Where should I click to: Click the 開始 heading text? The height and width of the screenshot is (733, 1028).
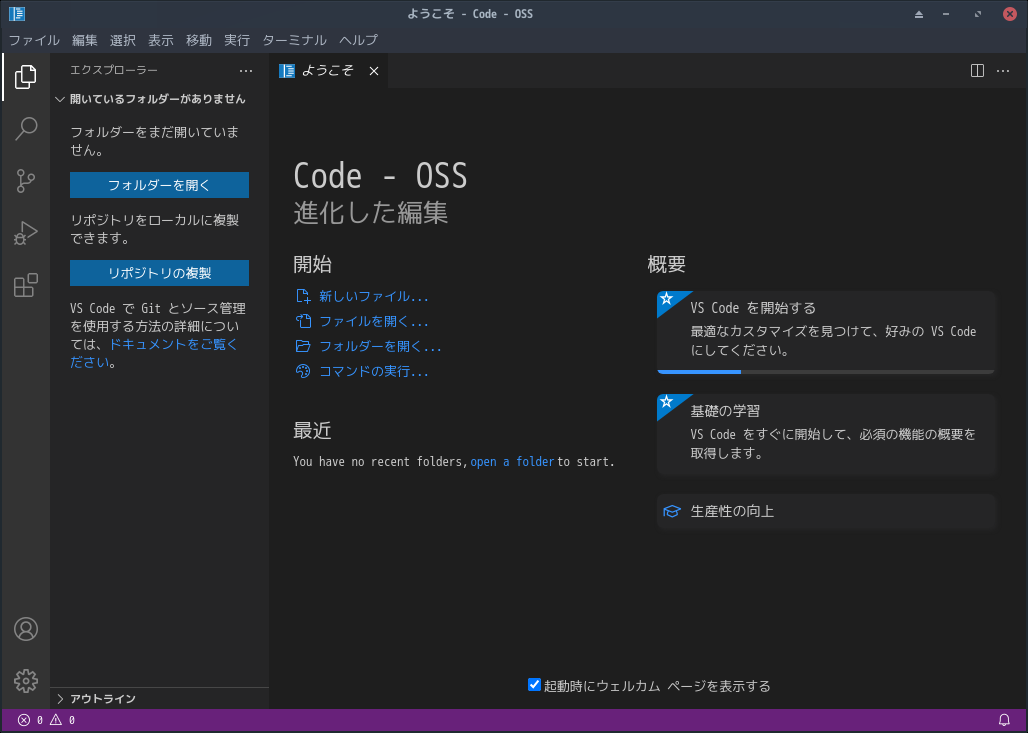pyautogui.click(x=312, y=264)
